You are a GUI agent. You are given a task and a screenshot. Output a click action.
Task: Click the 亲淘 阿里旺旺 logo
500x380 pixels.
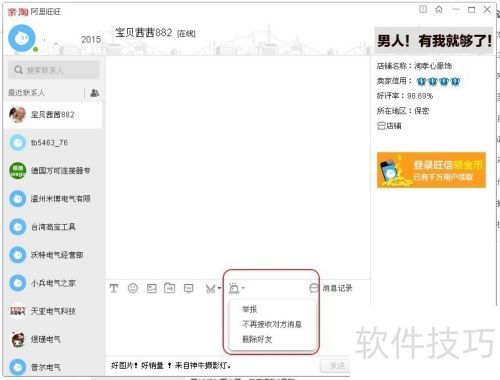34,12
